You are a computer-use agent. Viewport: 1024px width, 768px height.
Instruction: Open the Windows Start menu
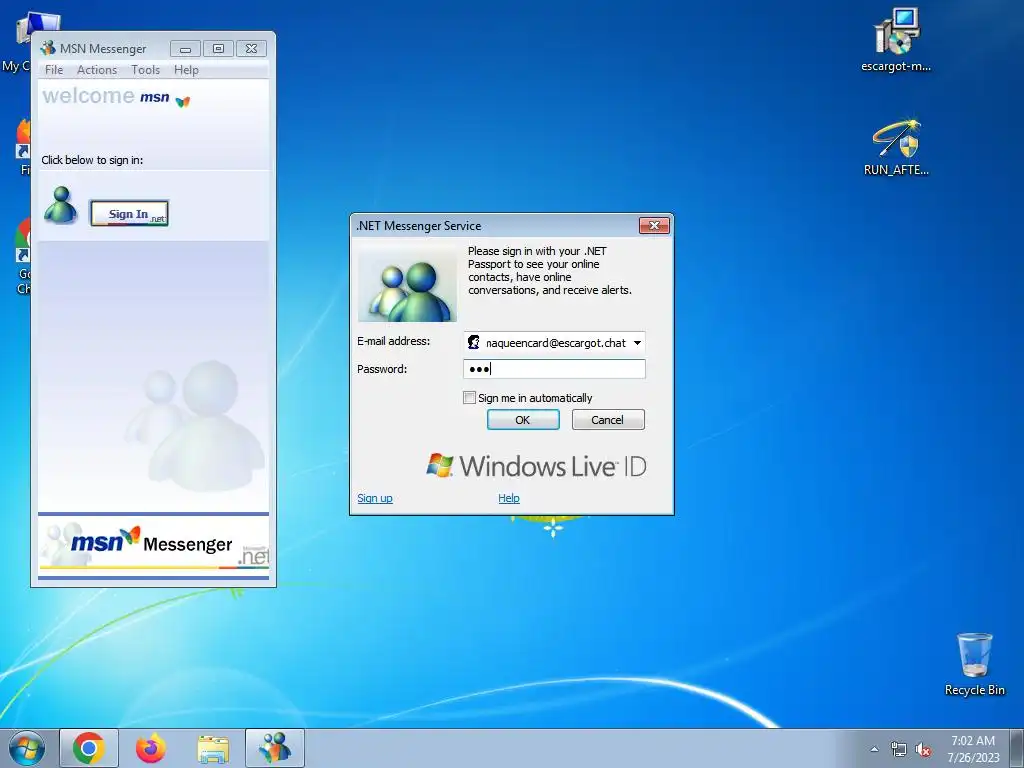point(26,748)
